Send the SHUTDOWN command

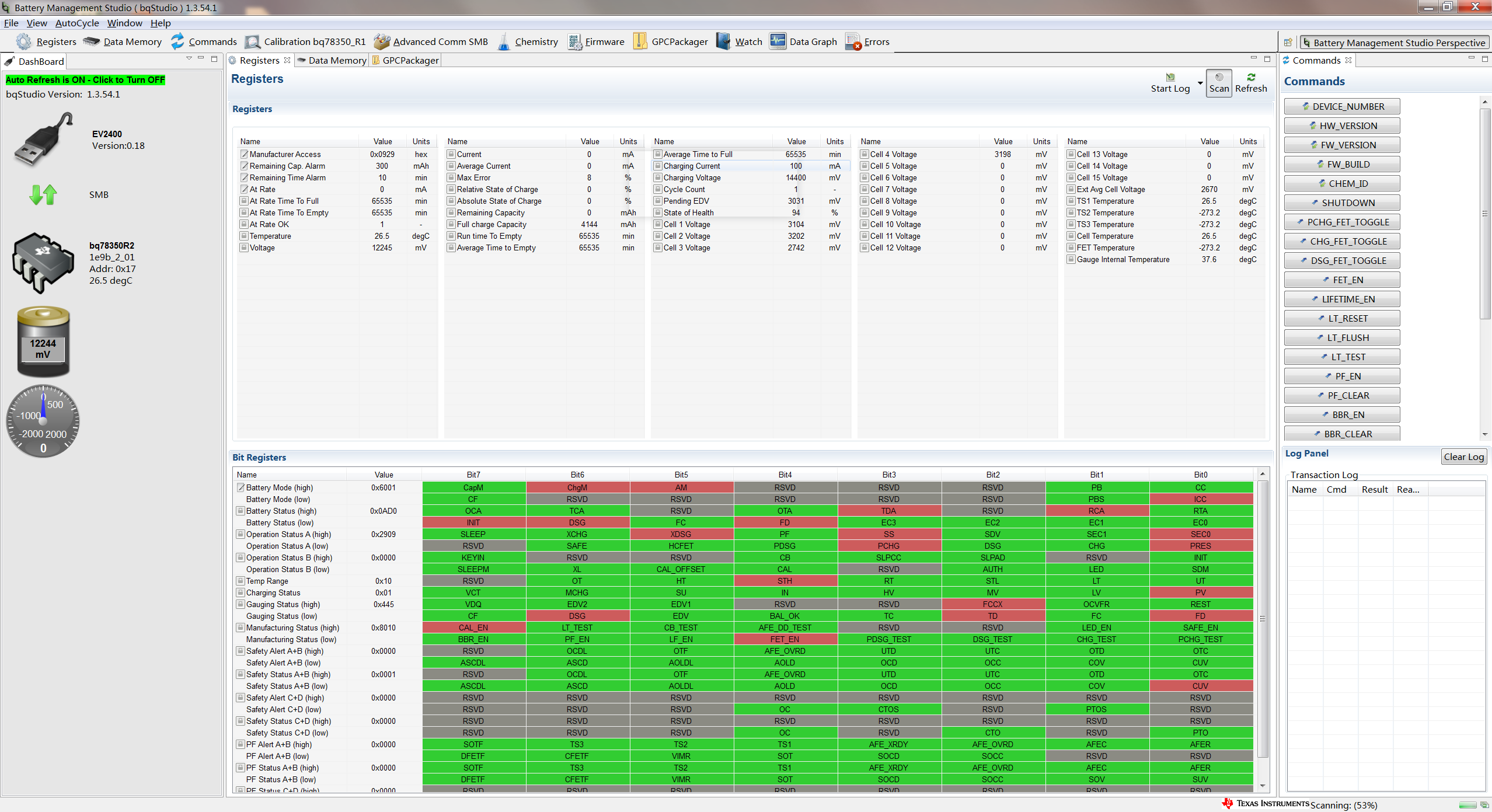tap(1341, 203)
